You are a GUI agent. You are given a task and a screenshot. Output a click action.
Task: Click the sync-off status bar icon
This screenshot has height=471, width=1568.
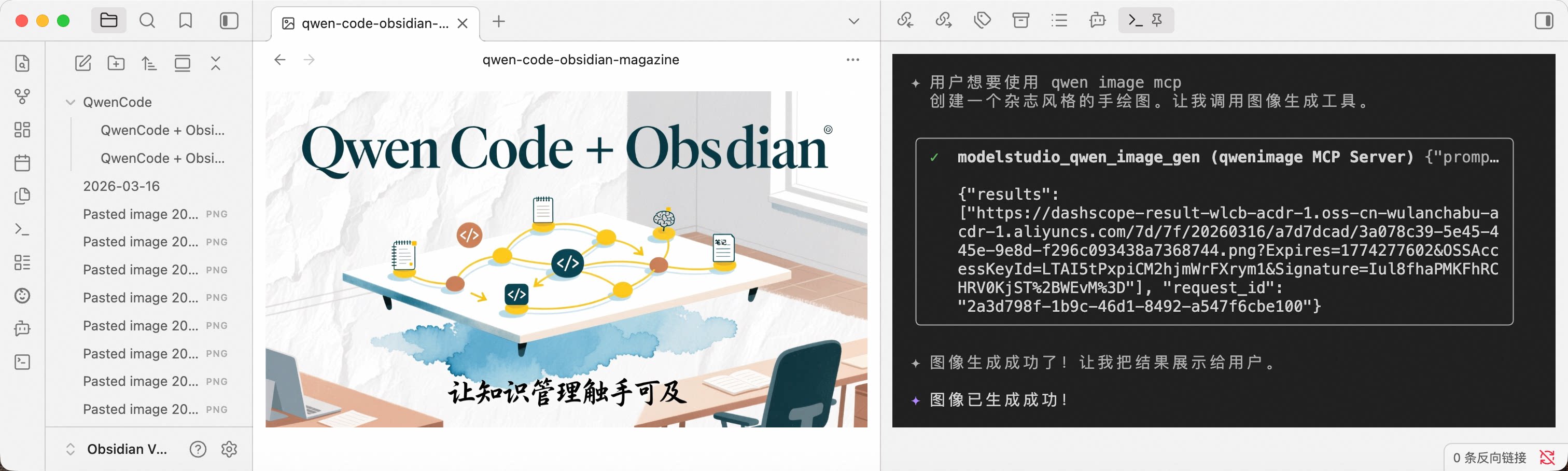(1547, 458)
